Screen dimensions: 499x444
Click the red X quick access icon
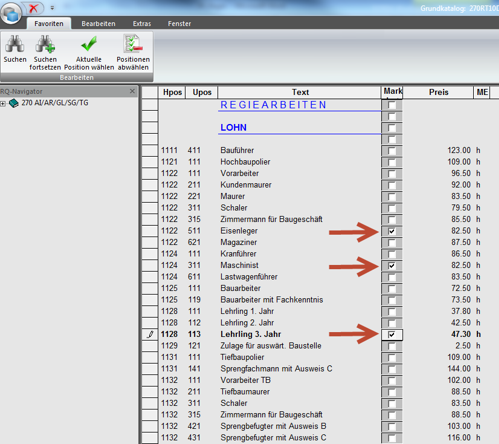tap(33, 8)
